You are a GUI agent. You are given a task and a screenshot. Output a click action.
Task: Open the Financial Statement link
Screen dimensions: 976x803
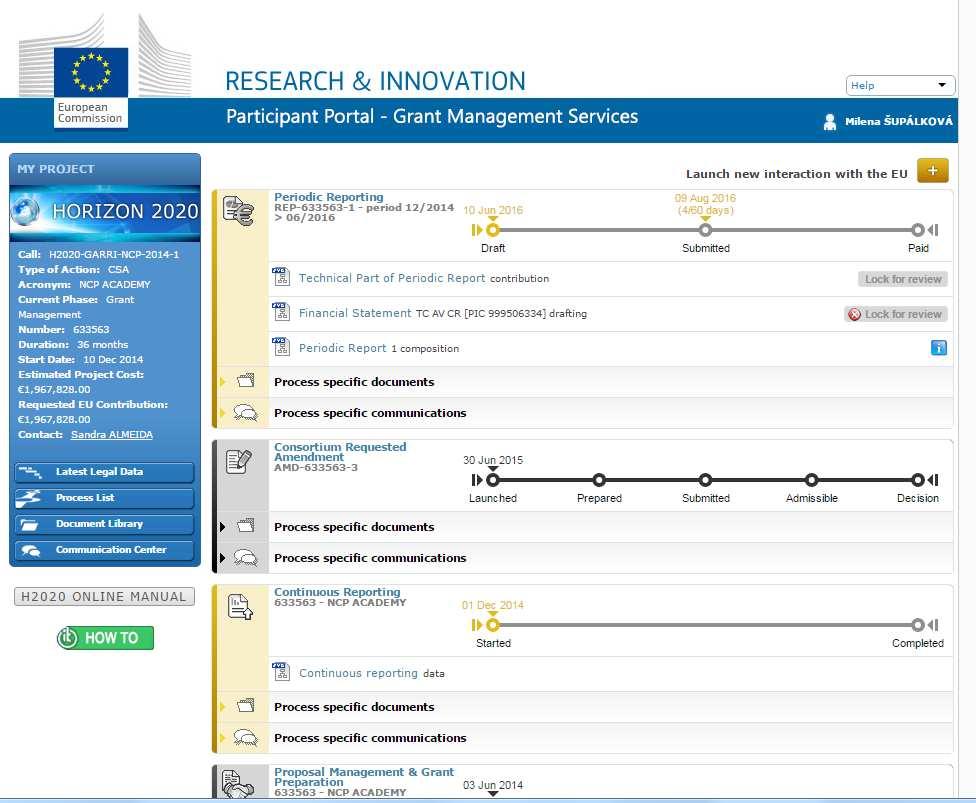pos(355,313)
